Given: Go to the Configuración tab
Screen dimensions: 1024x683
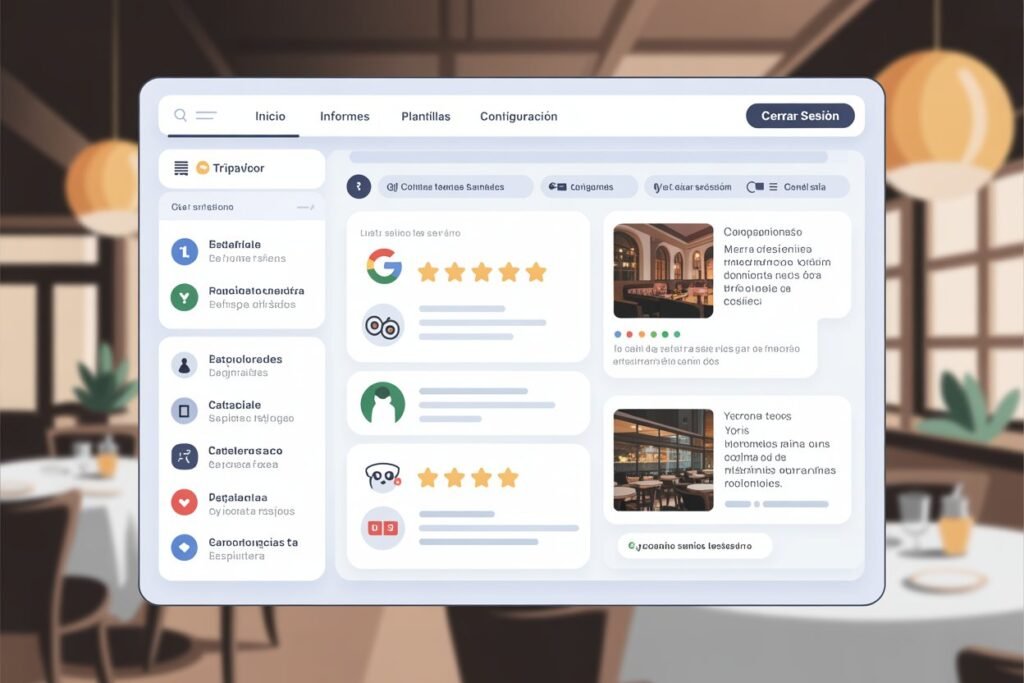Looking at the screenshot, I should tap(518, 116).
